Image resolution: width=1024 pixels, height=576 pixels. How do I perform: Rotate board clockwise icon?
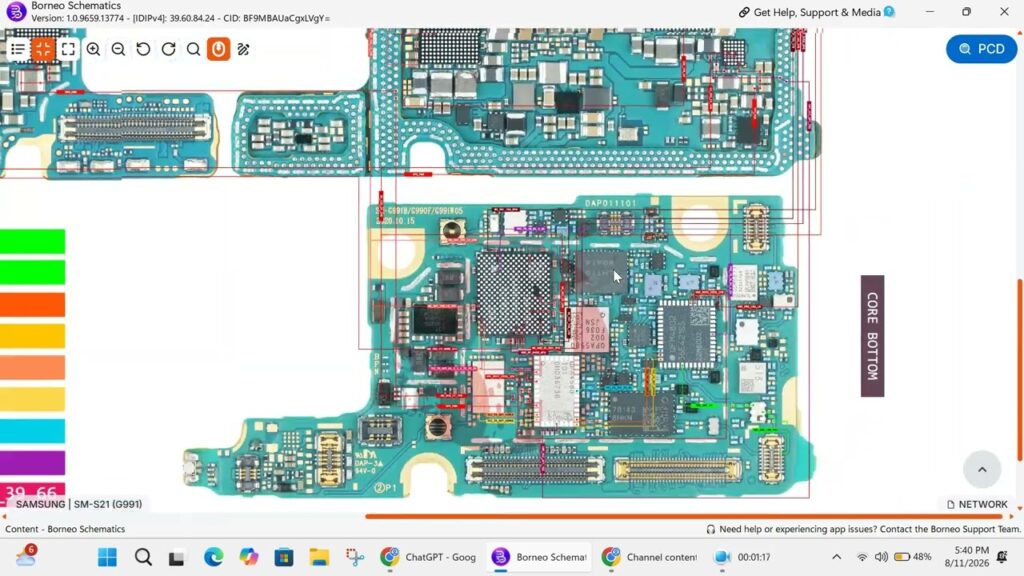(x=168, y=49)
